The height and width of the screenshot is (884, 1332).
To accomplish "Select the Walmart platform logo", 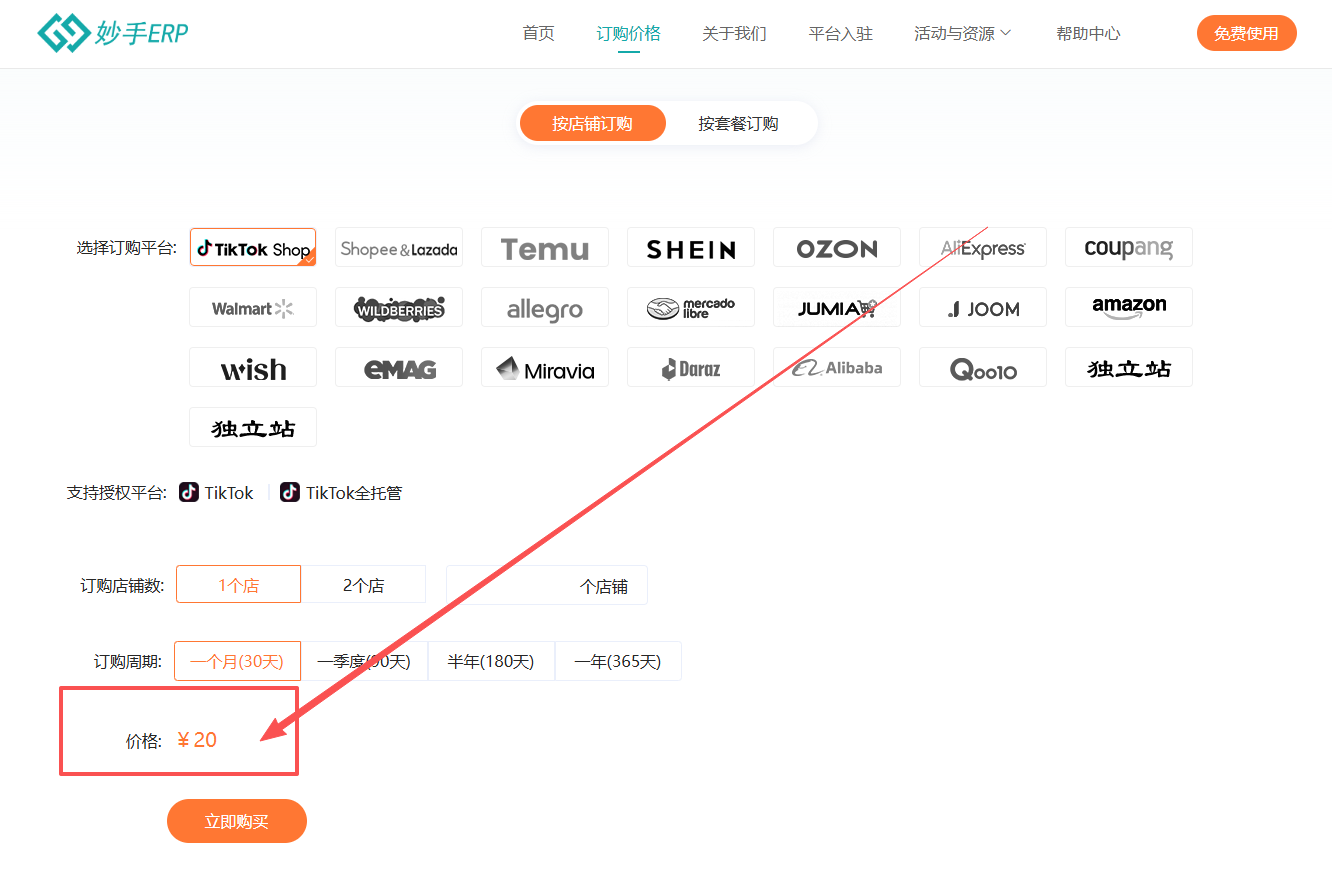I will click(x=252, y=308).
